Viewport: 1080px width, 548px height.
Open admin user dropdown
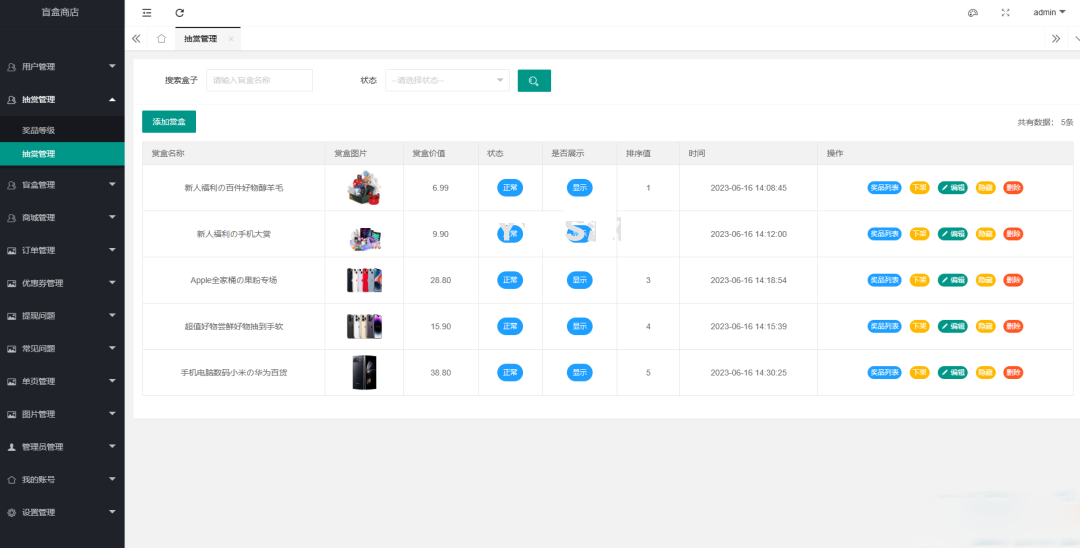tap(1049, 13)
